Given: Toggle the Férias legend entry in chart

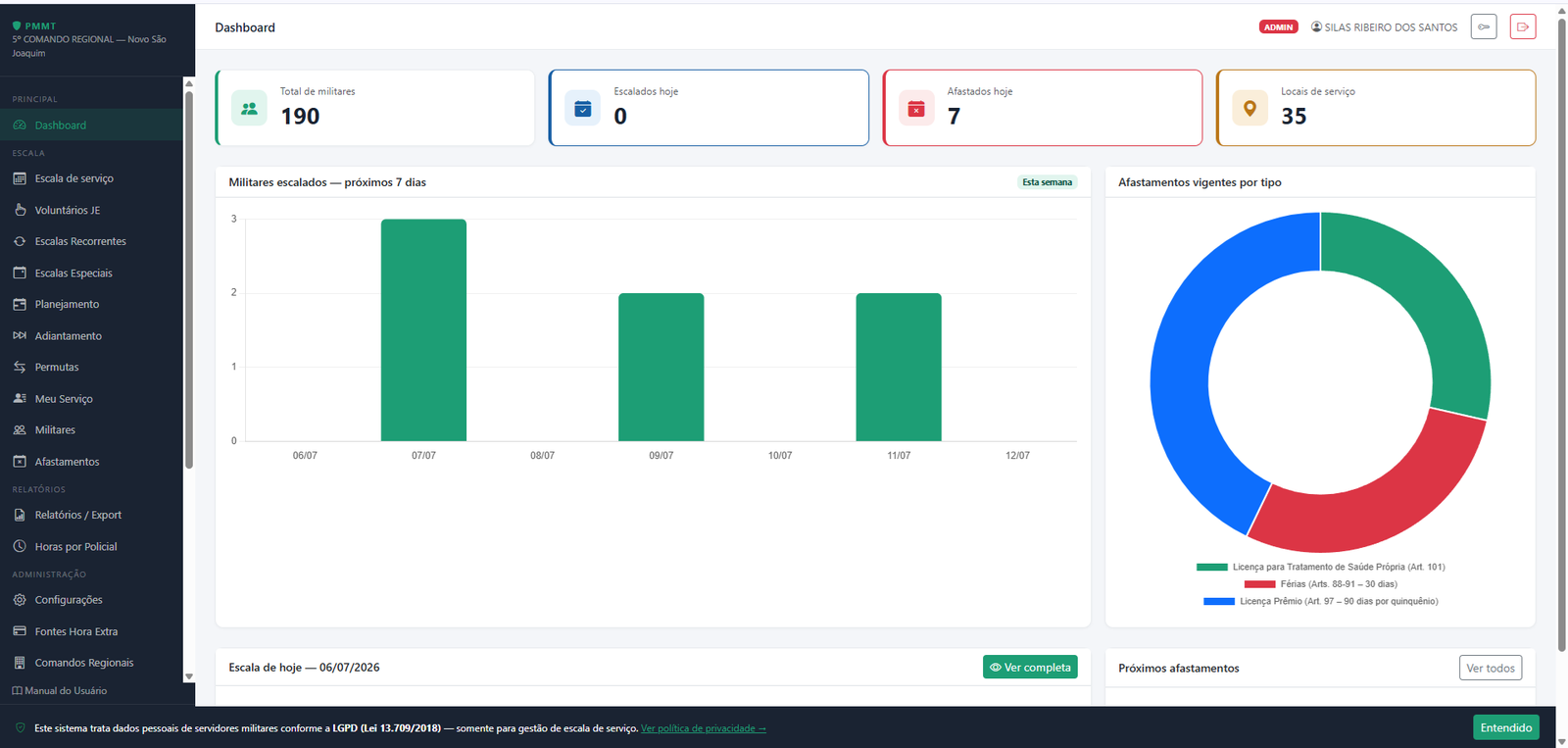Looking at the screenshot, I should pyautogui.click(x=1320, y=584).
